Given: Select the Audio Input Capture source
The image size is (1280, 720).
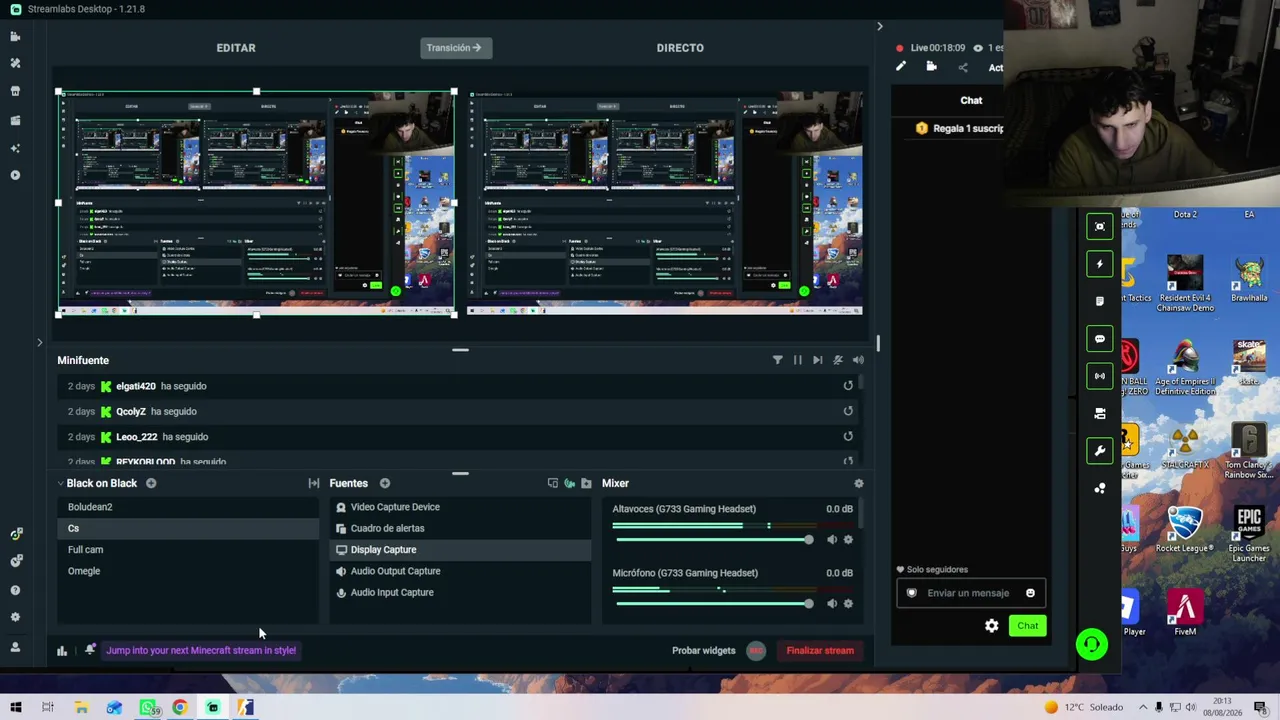Looking at the screenshot, I should pos(460,593).
